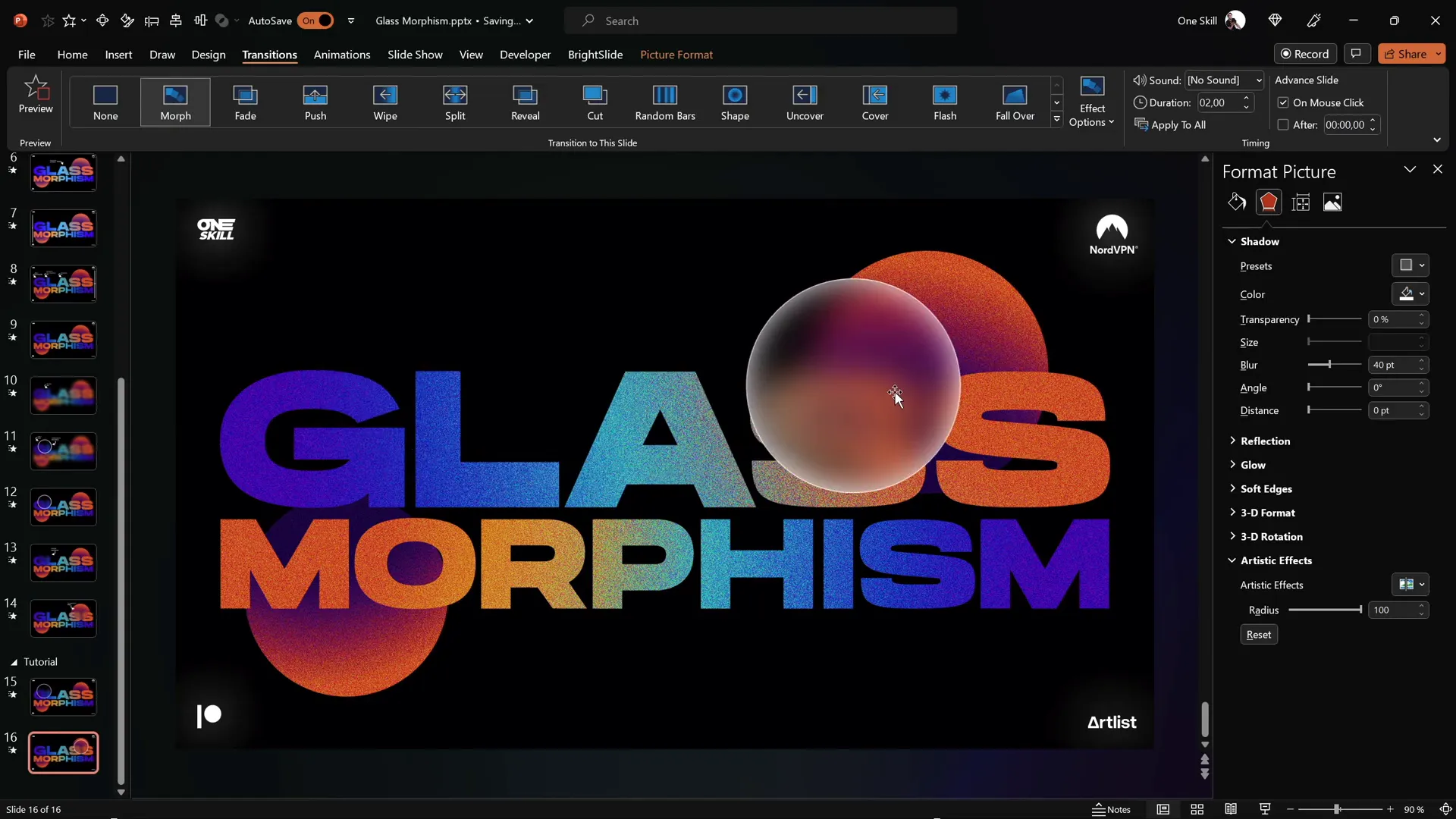Select slide 12 thumbnail
The image size is (1456, 819).
[63, 507]
